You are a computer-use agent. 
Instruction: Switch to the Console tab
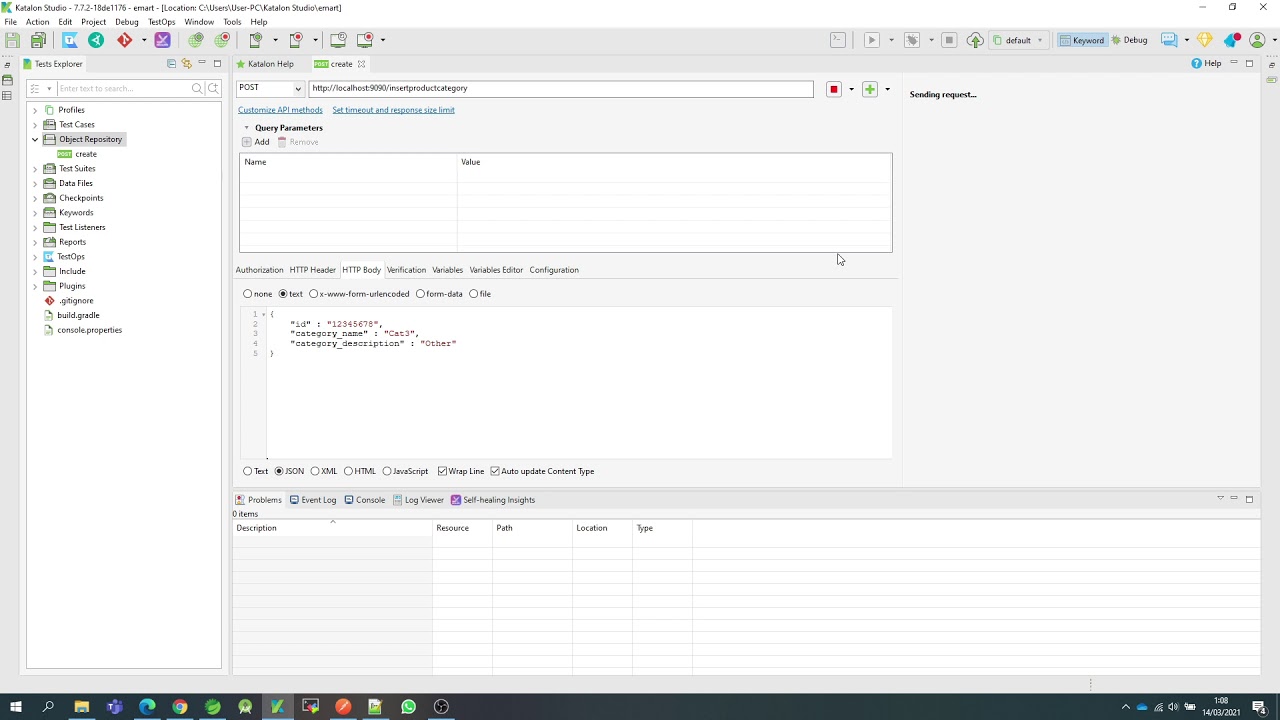364,500
